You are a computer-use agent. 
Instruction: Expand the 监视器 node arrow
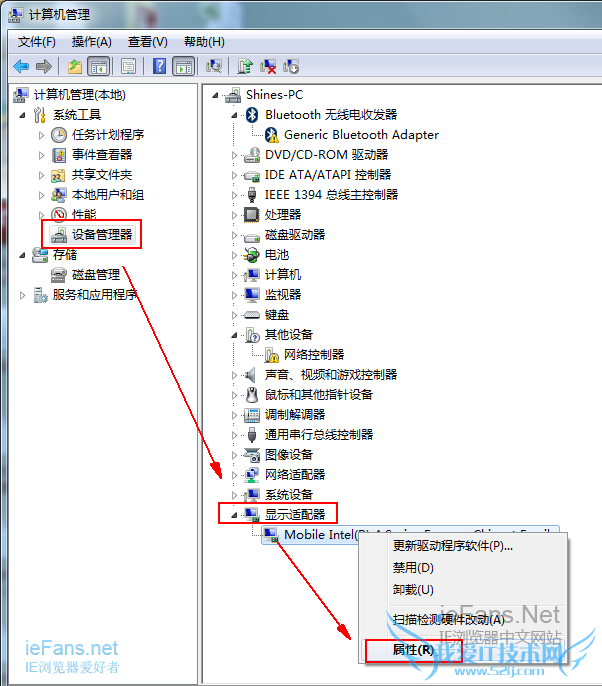click(x=234, y=295)
